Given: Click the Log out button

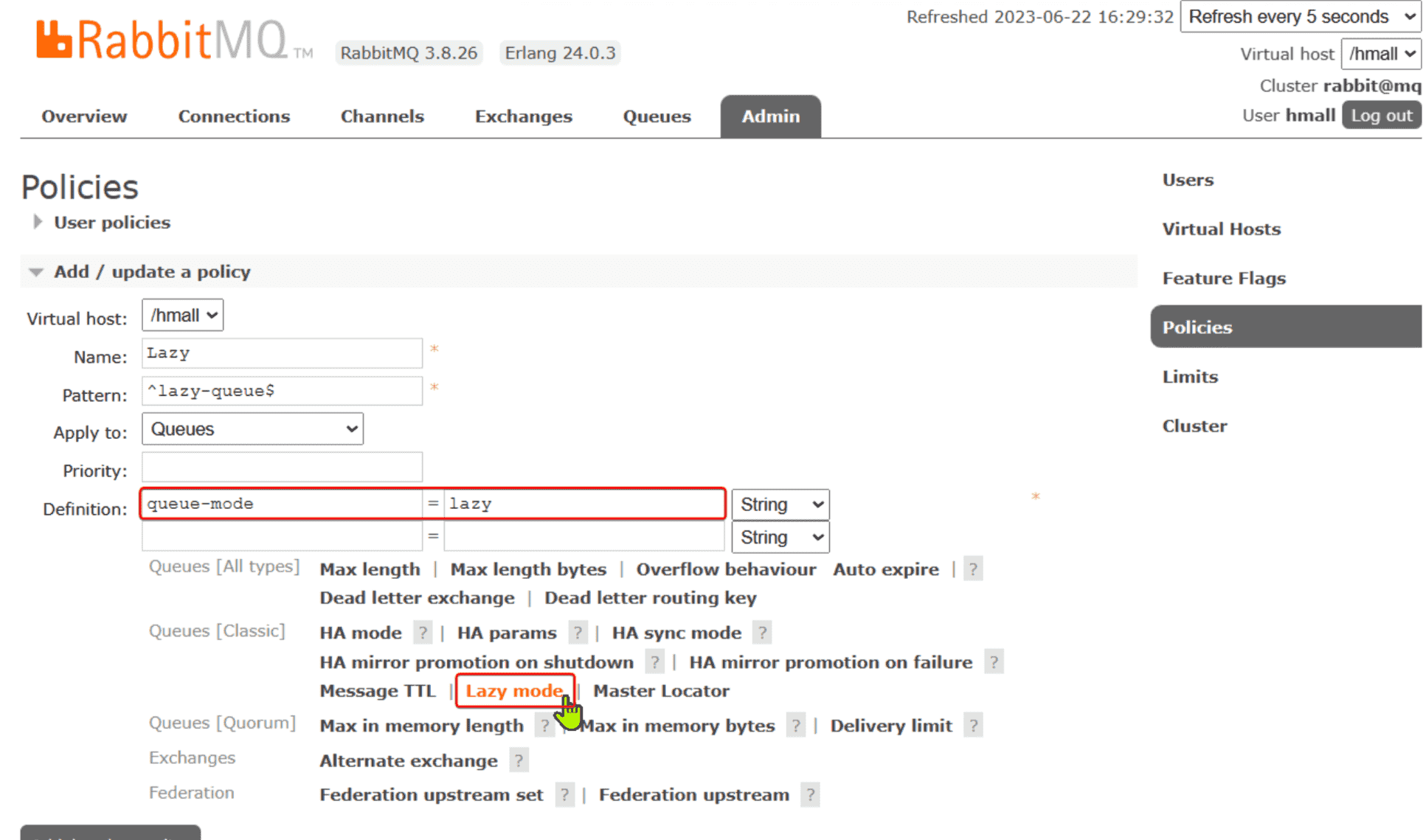Looking at the screenshot, I should coord(1380,116).
